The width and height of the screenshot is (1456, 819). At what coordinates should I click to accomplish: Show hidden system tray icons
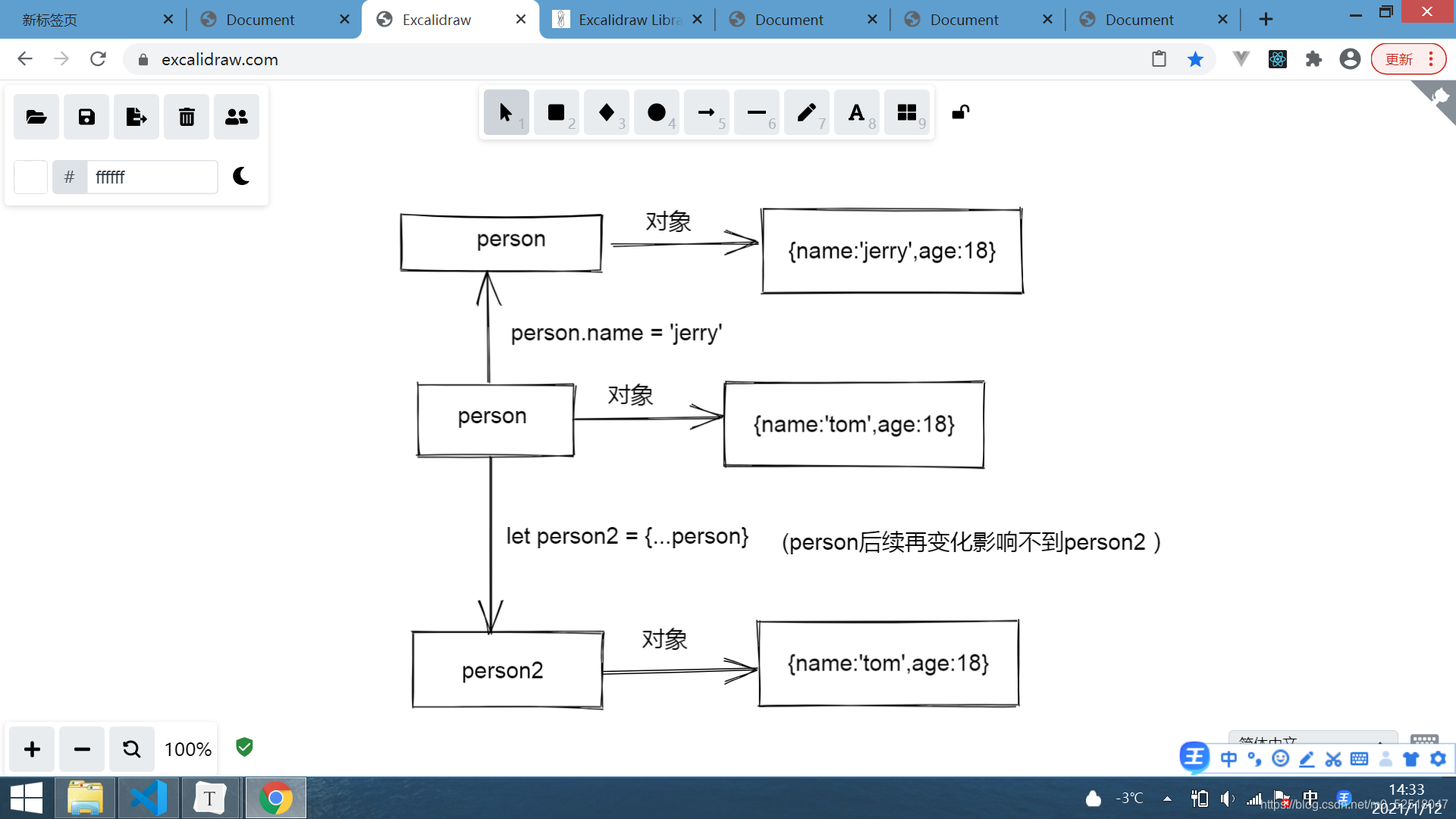1167,799
